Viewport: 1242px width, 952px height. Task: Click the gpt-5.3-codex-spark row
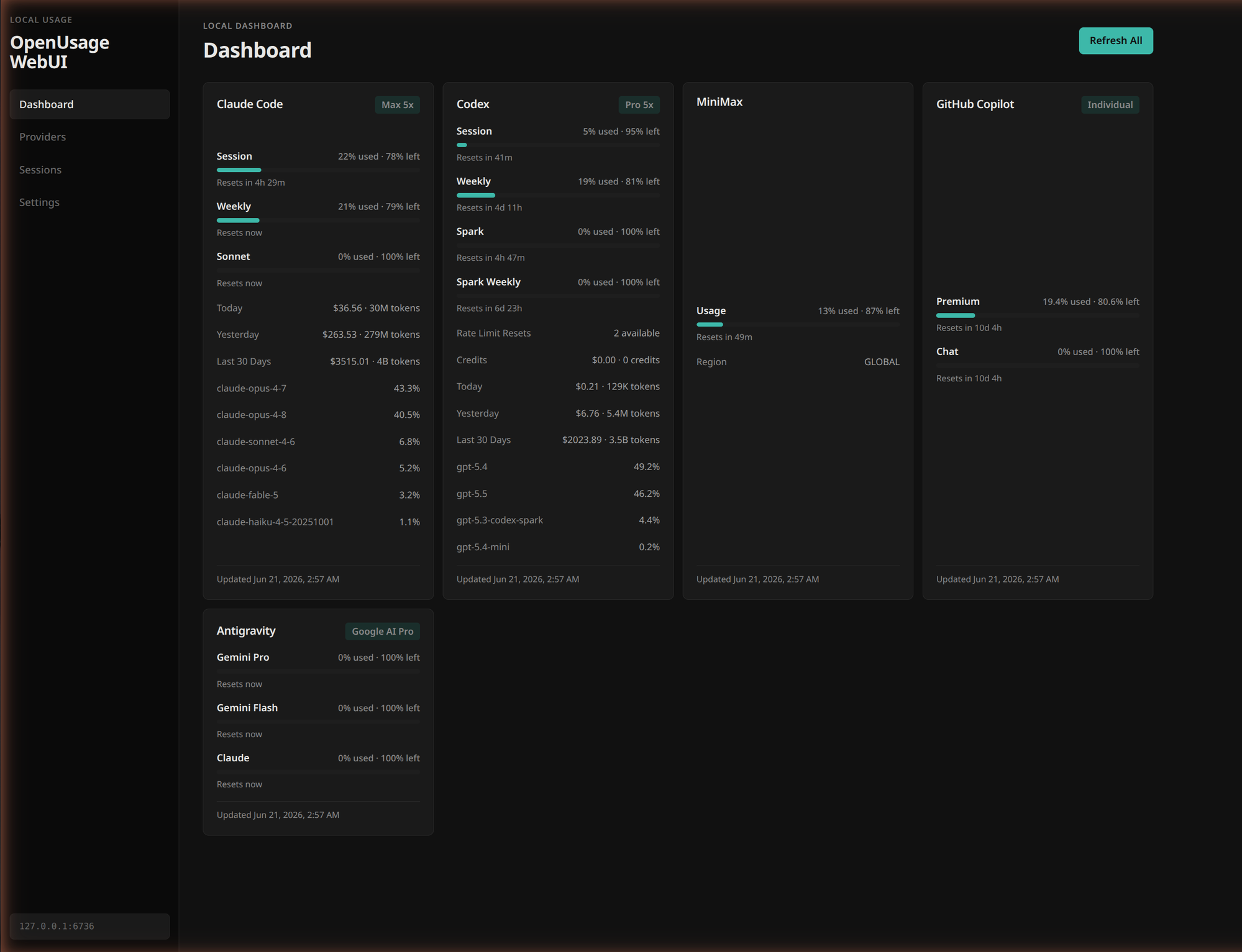pyautogui.click(x=558, y=520)
